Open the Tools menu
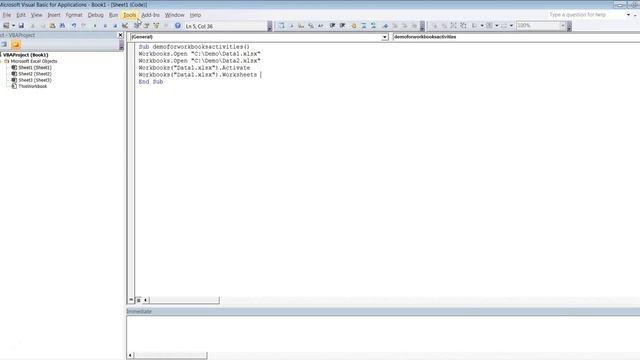The height and width of the screenshot is (360, 640). click(x=130, y=15)
